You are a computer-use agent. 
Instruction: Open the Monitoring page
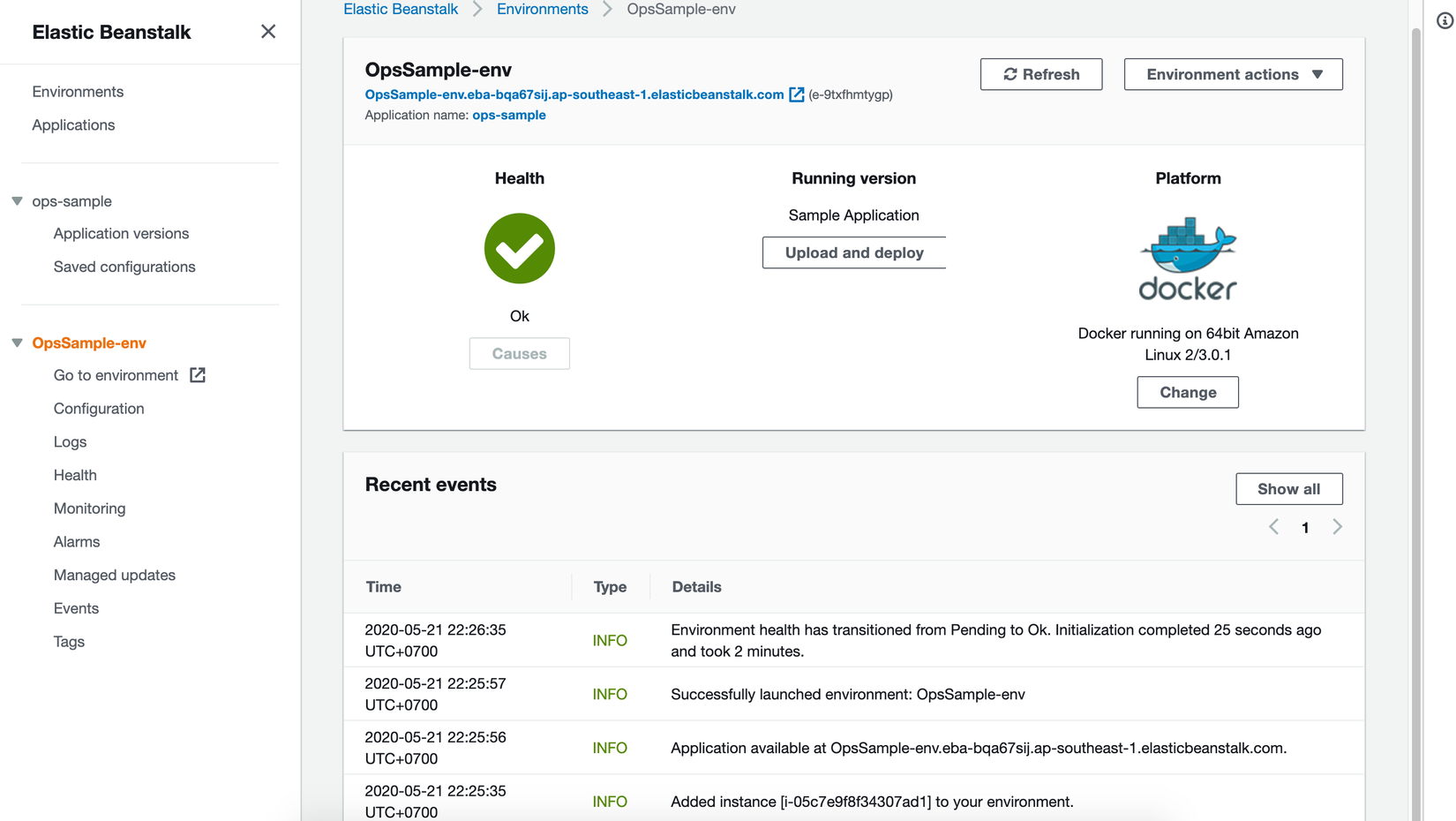coord(89,508)
